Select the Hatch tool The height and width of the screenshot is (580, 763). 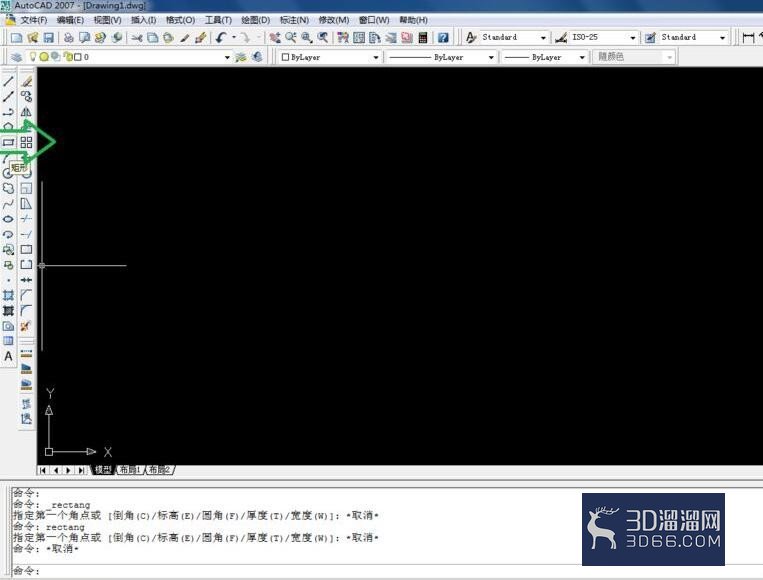[x=8, y=295]
